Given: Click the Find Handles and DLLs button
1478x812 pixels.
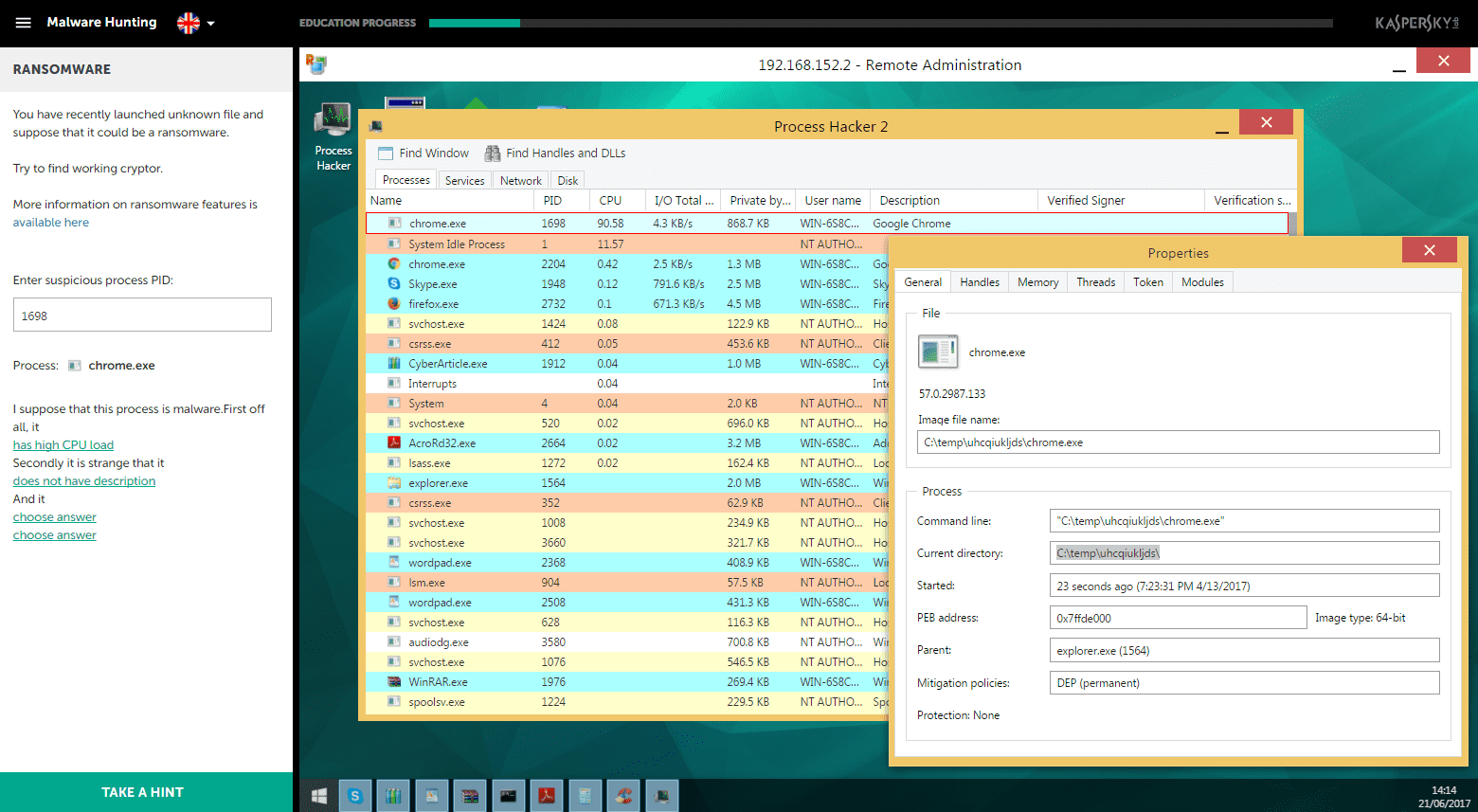Looking at the screenshot, I should [555, 153].
